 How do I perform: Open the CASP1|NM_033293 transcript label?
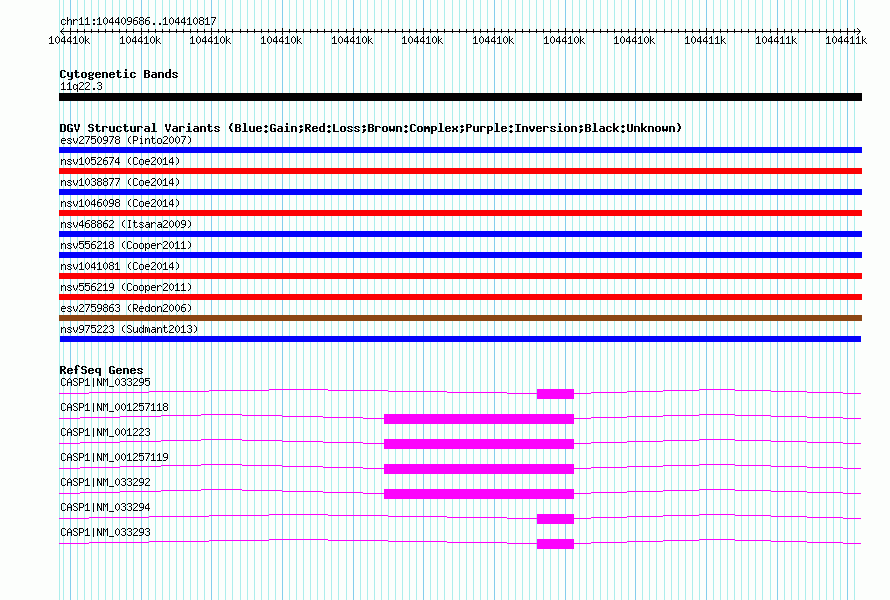105,532
